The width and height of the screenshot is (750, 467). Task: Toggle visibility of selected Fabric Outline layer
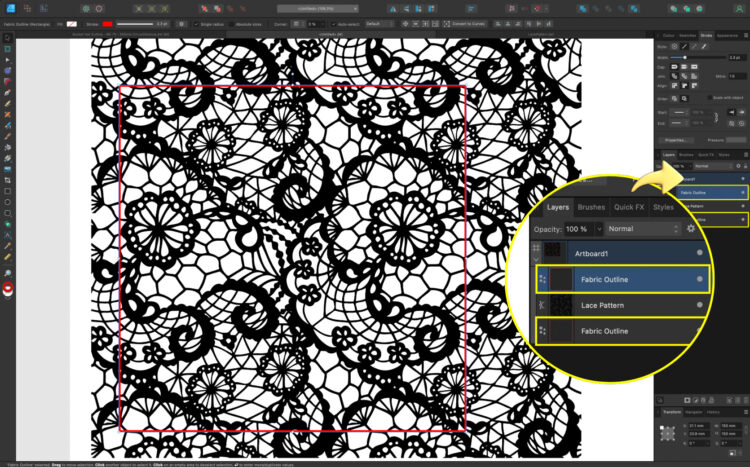click(x=699, y=279)
